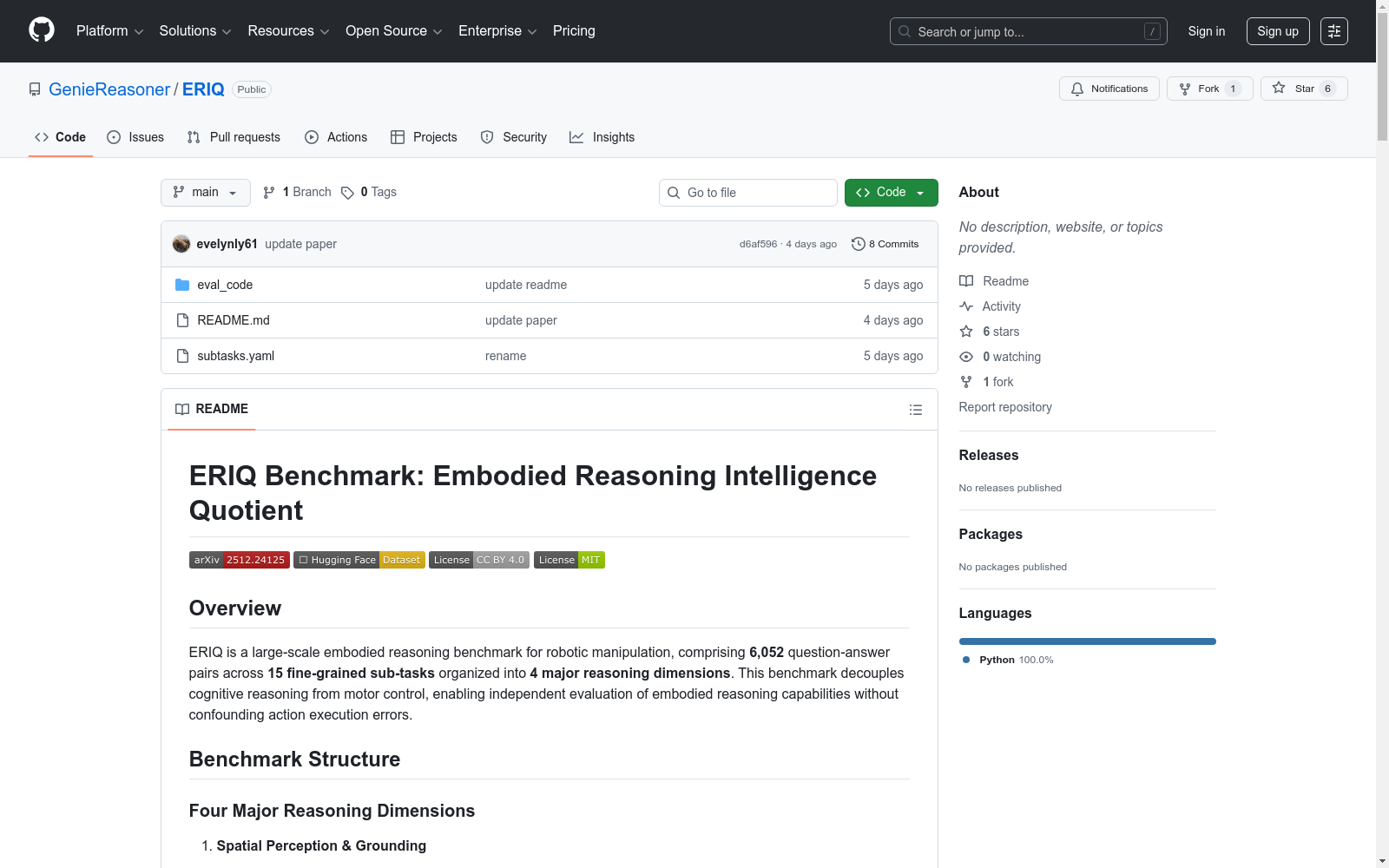
Task: Select the README tab header
Action: pyautogui.click(x=212, y=409)
